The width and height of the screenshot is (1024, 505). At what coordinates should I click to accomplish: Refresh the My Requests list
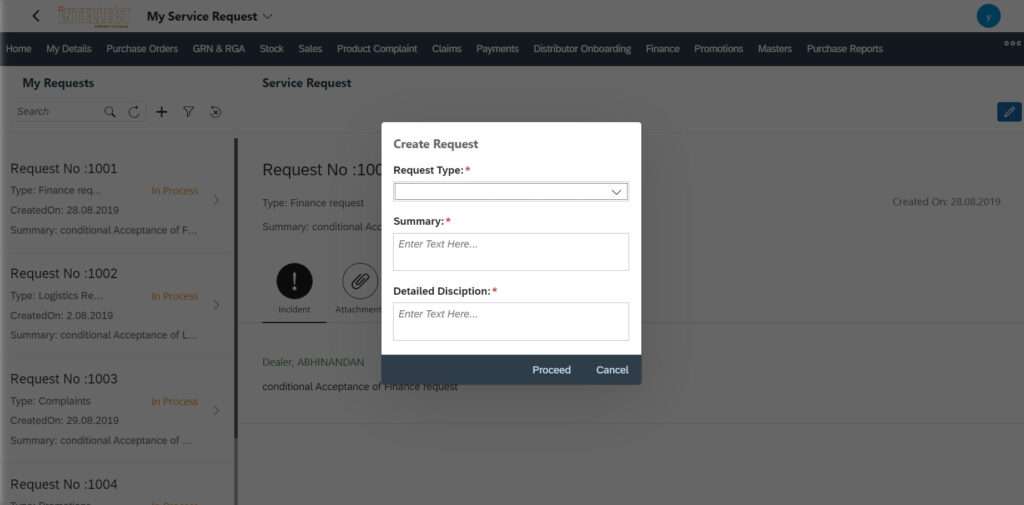coord(135,112)
